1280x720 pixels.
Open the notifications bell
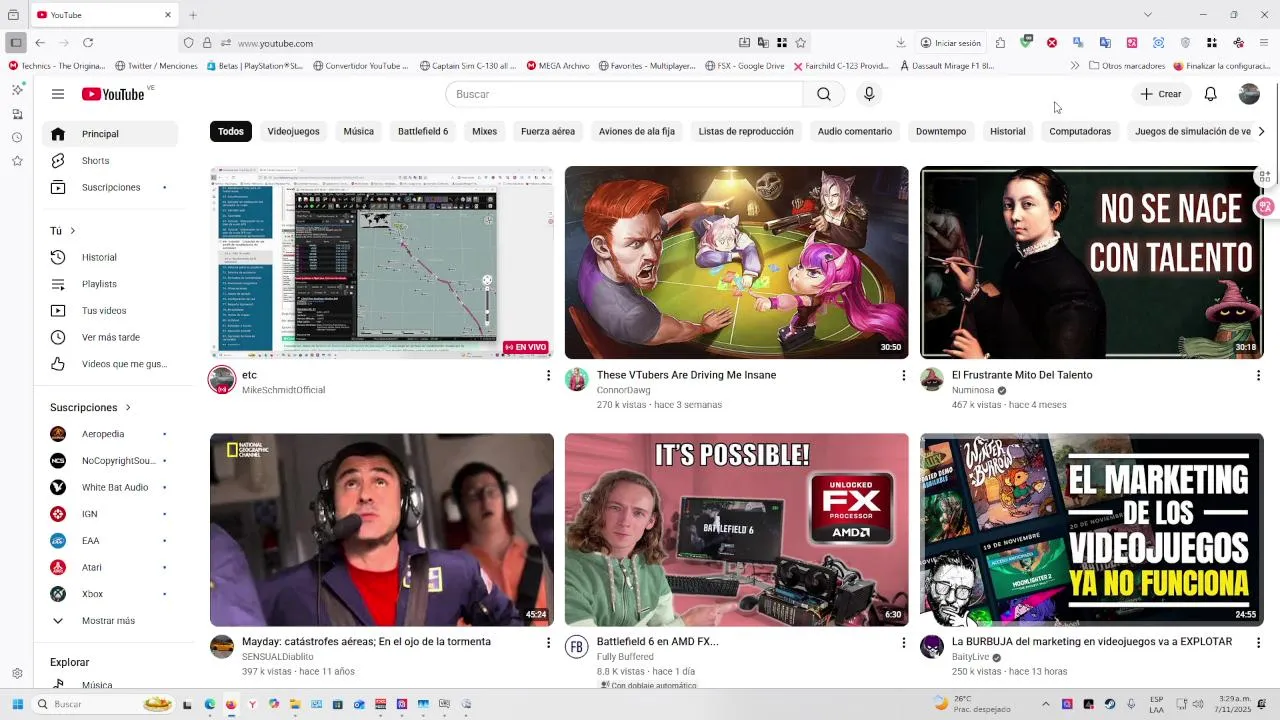coord(1210,94)
